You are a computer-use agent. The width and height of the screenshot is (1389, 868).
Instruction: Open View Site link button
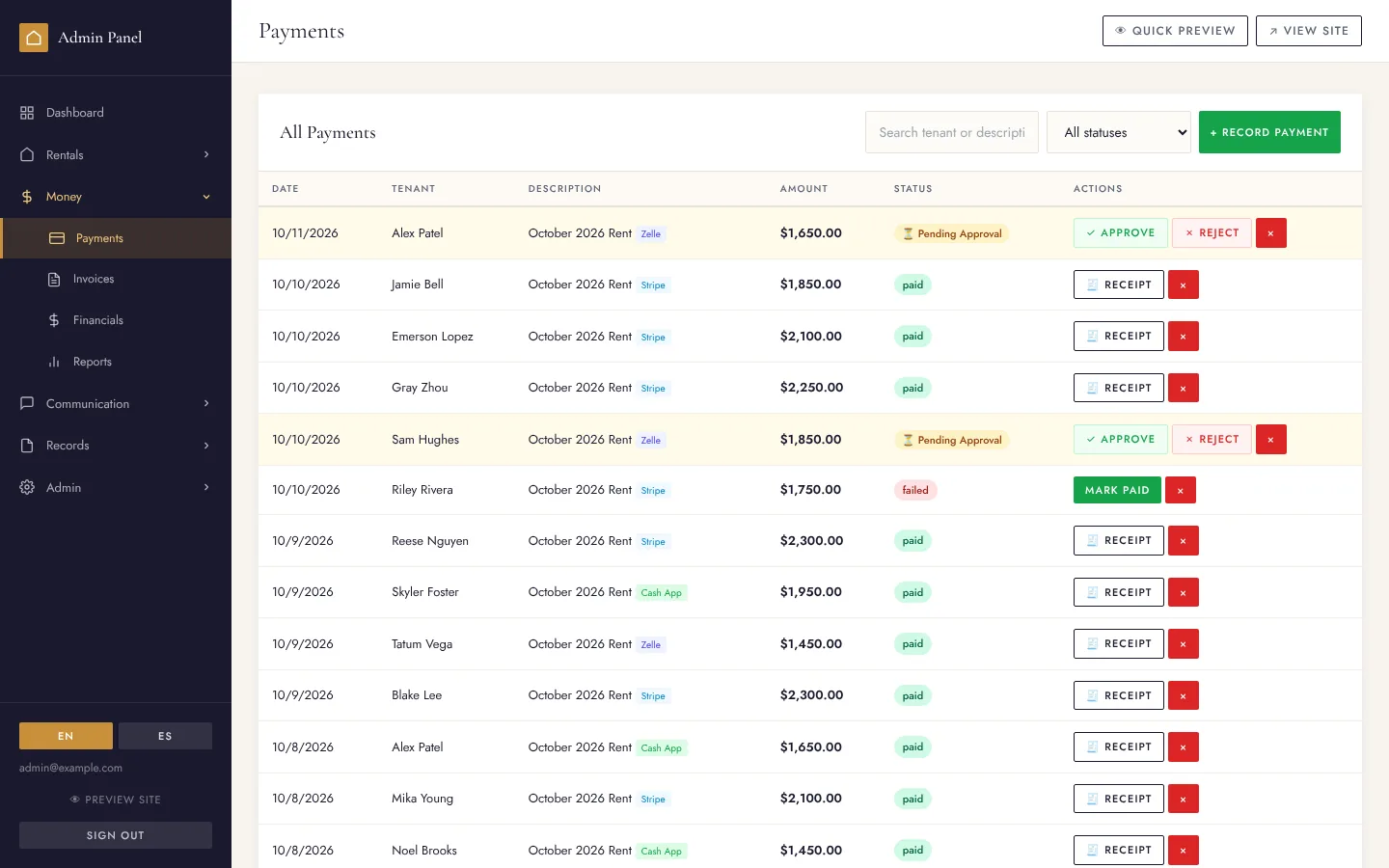coord(1309,31)
